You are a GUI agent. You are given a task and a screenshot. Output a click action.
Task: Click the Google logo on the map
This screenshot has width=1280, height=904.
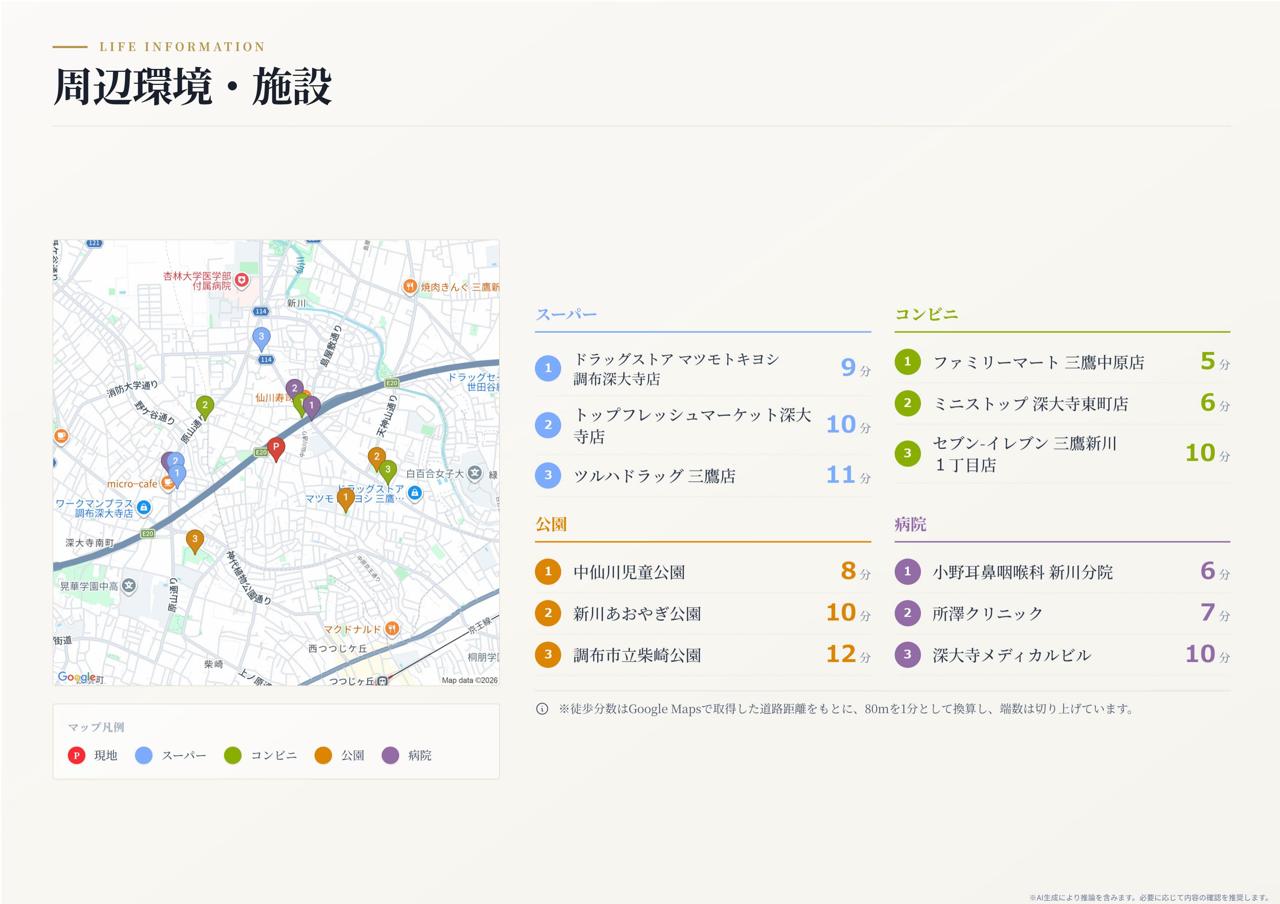tap(77, 677)
